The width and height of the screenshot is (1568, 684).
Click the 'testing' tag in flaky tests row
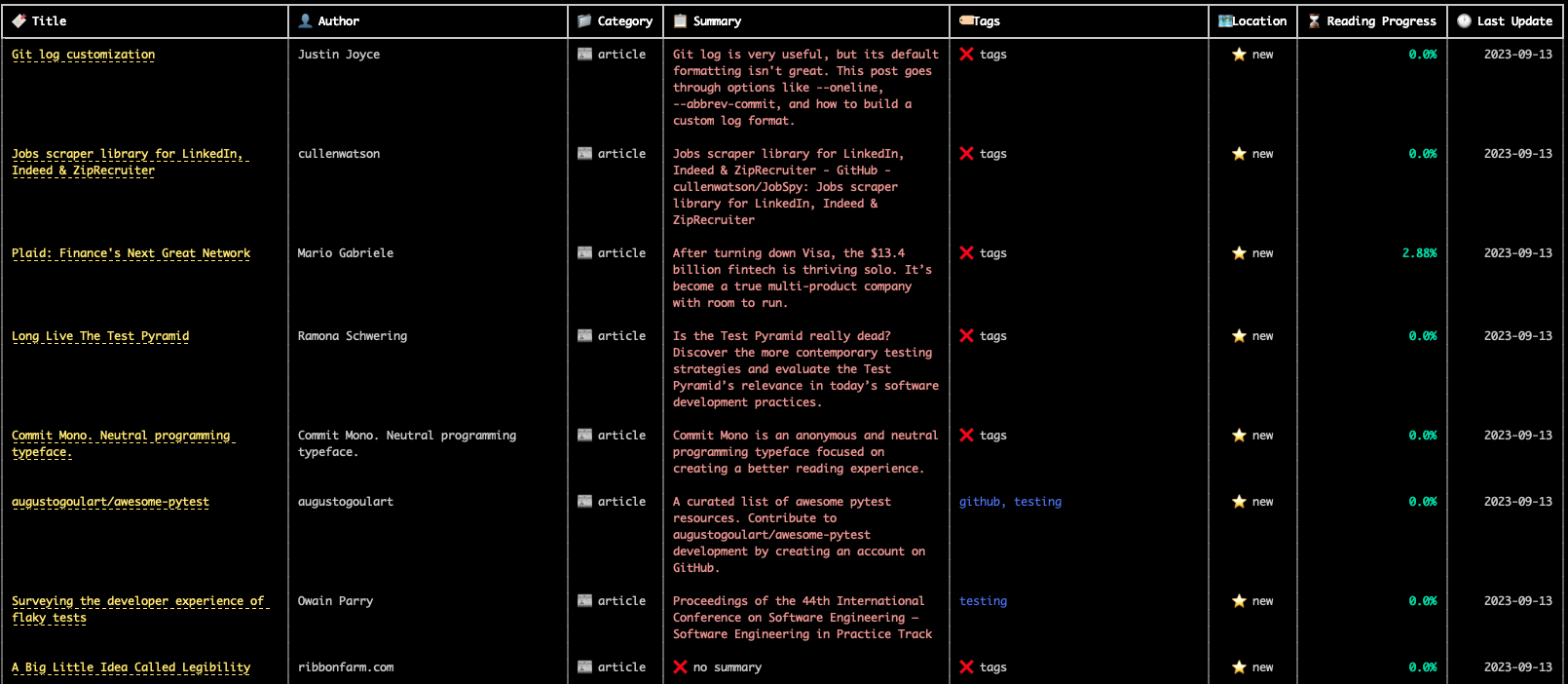[983, 601]
